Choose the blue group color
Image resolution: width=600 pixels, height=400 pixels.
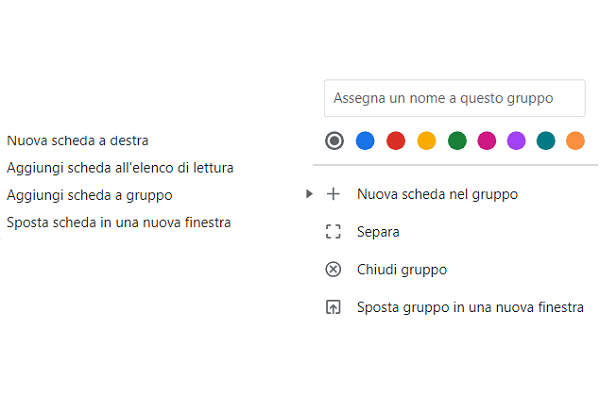coord(365,141)
